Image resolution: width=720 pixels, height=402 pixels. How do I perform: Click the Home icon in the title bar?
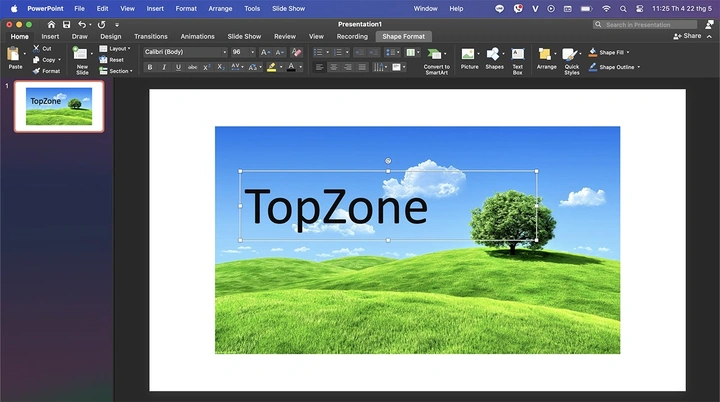click(x=51, y=24)
